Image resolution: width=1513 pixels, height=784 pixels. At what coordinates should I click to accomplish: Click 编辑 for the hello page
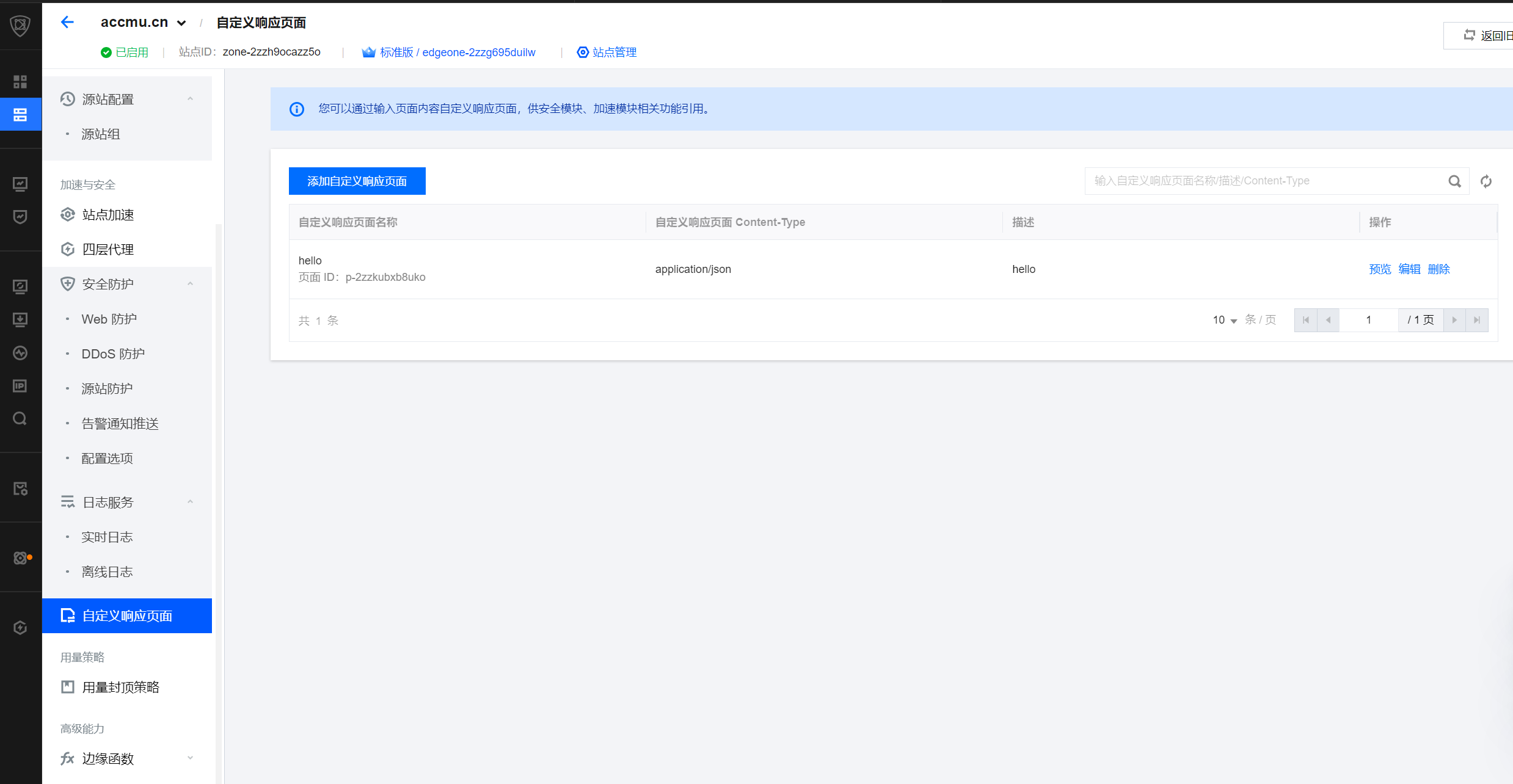[x=1409, y=269]
